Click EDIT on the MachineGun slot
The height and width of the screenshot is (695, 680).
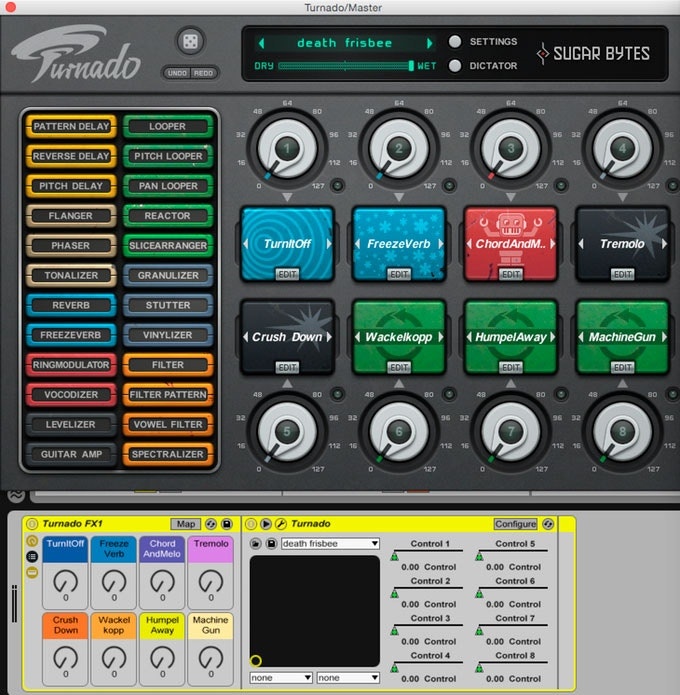tap(622, 368)
